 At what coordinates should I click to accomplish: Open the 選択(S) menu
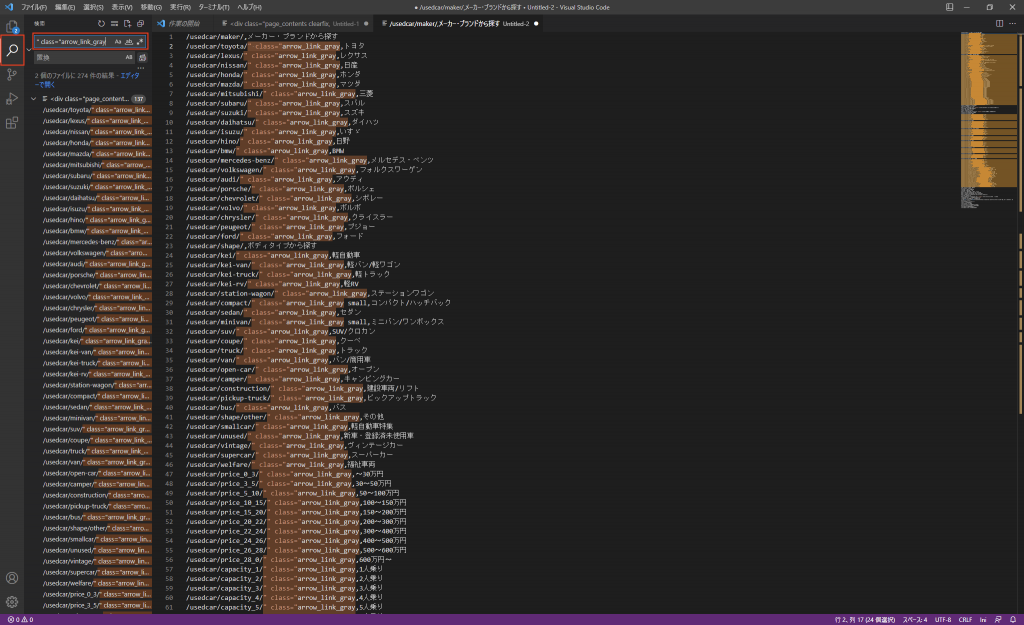(93, 7)
